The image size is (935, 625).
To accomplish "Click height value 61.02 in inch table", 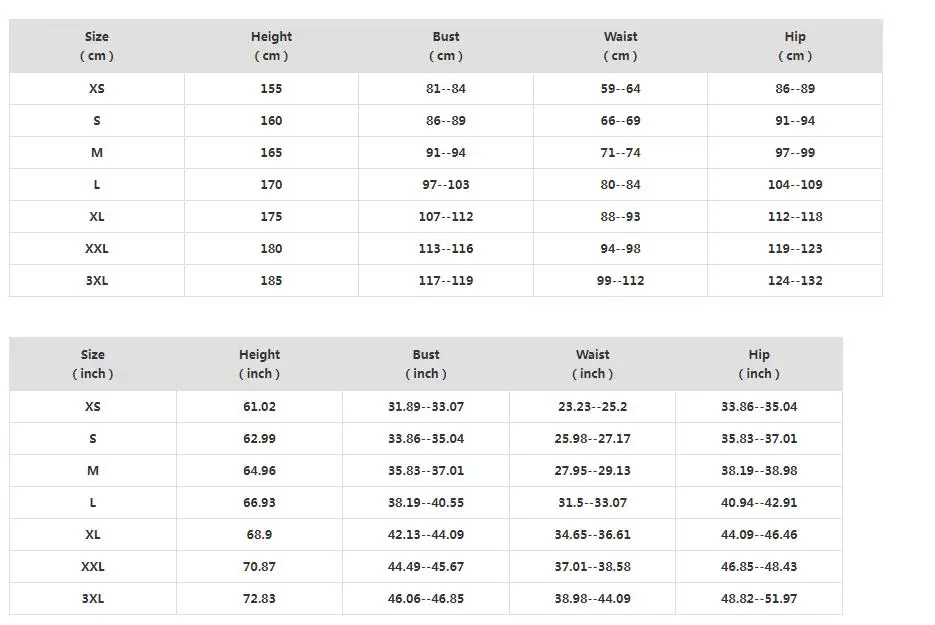I will point(259,407).
